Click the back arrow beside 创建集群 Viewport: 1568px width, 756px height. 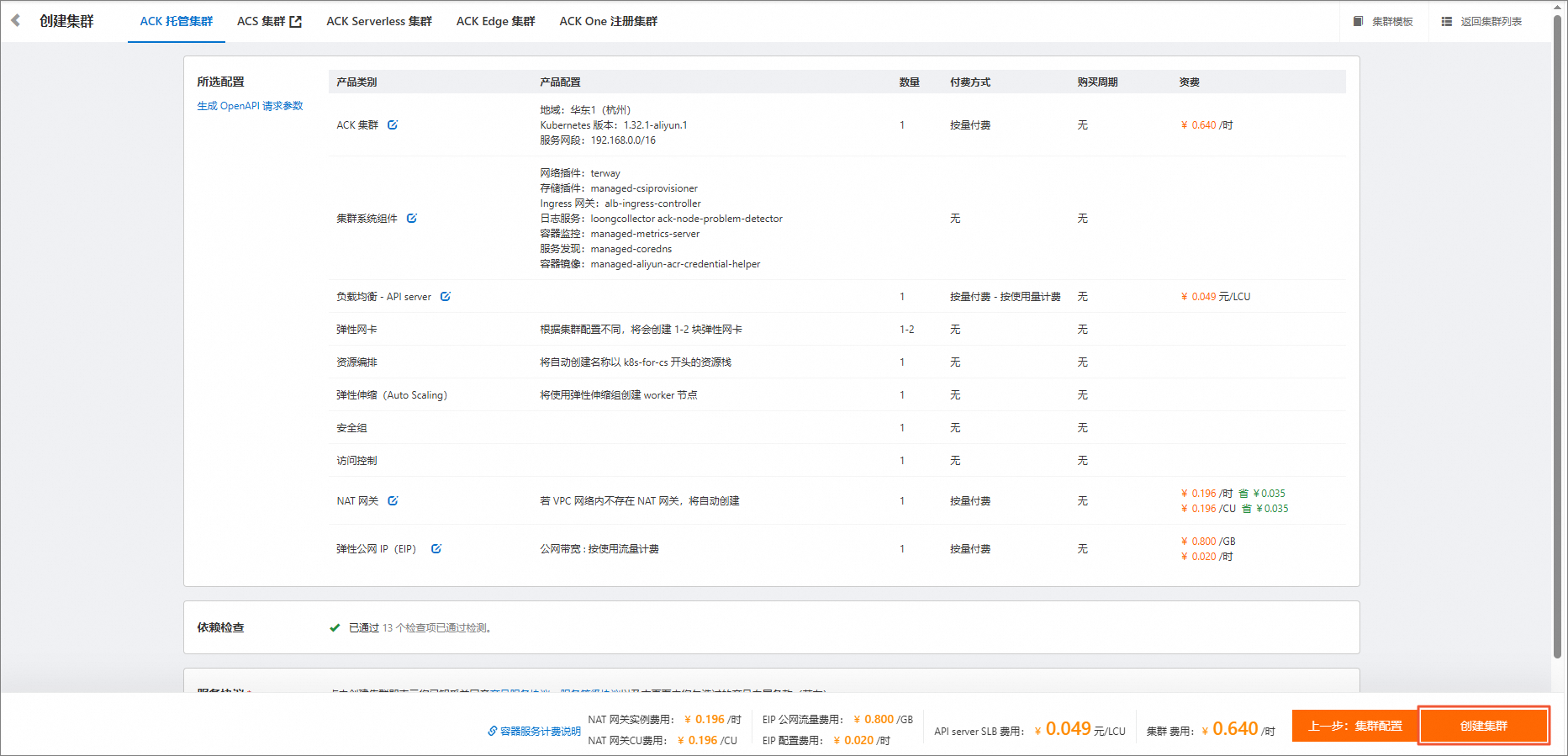click(15, 20)
